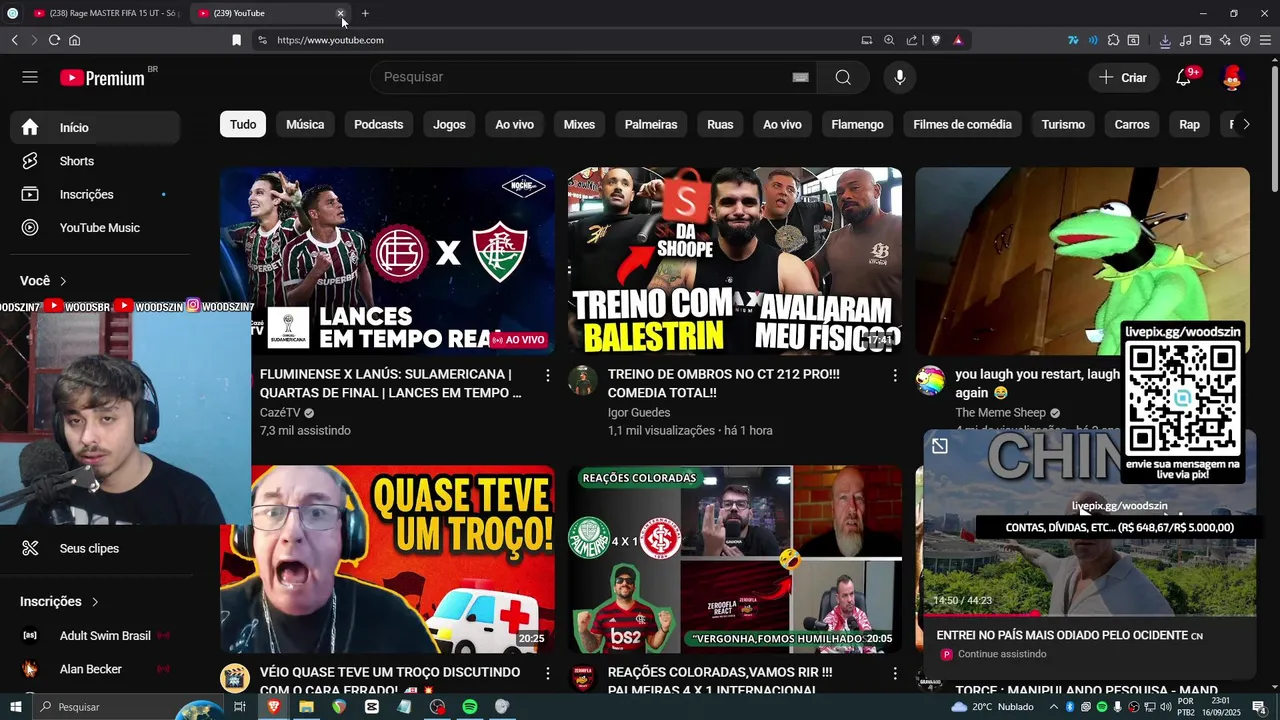This screenshot has height=720, width=1280.
Task: Click the Brave Shields lion icon
Action: click(936, 40)
